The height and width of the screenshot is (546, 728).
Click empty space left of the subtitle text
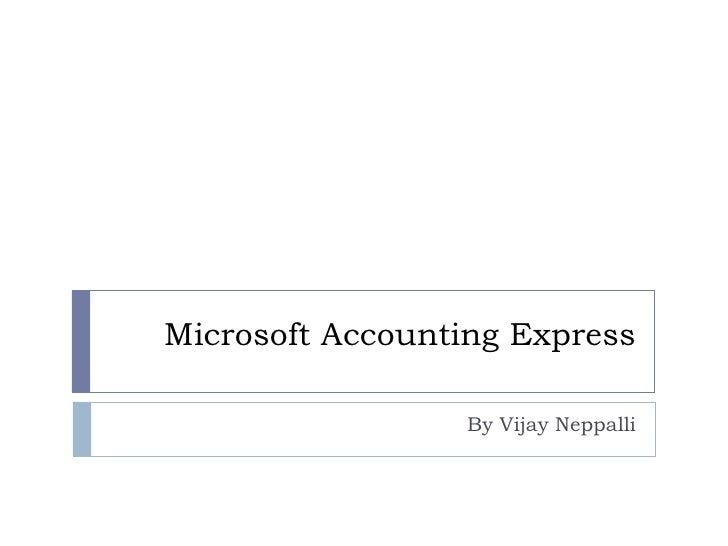pos(279,429)
